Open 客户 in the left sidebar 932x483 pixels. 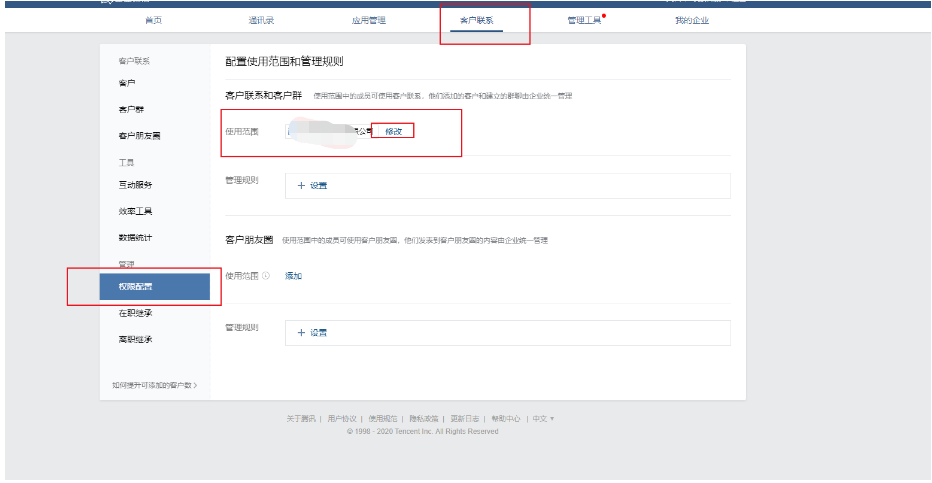pyautogui.click(x=127, y=83)
